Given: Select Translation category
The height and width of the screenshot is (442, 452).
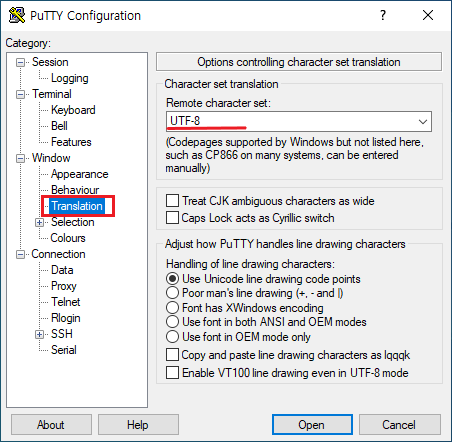Looking at the screenshot, I should click(77, 206).
